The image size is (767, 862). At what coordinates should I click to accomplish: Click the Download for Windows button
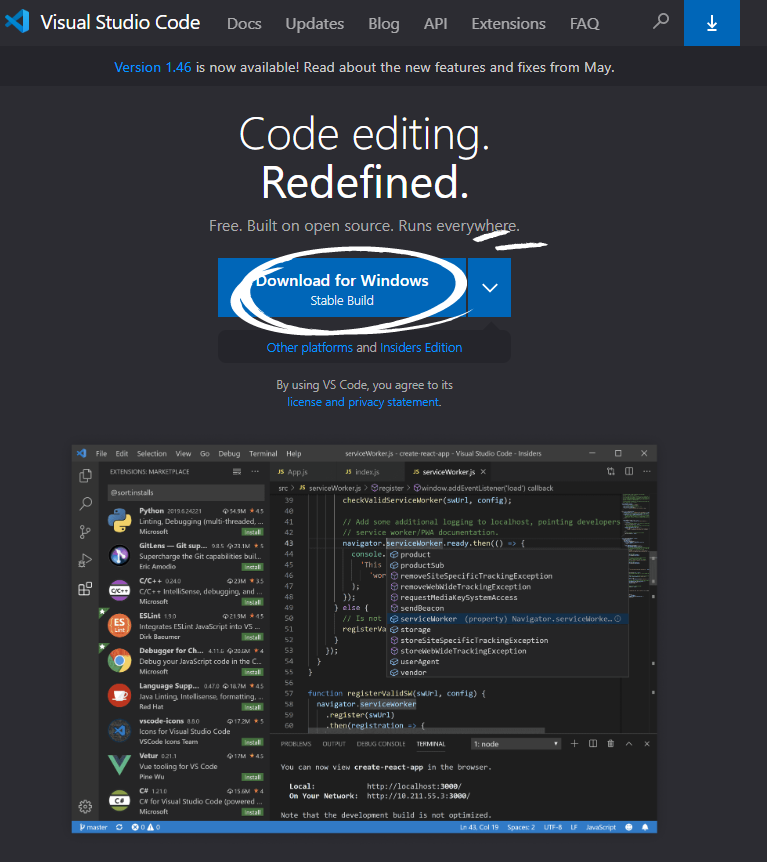[342, 288]
